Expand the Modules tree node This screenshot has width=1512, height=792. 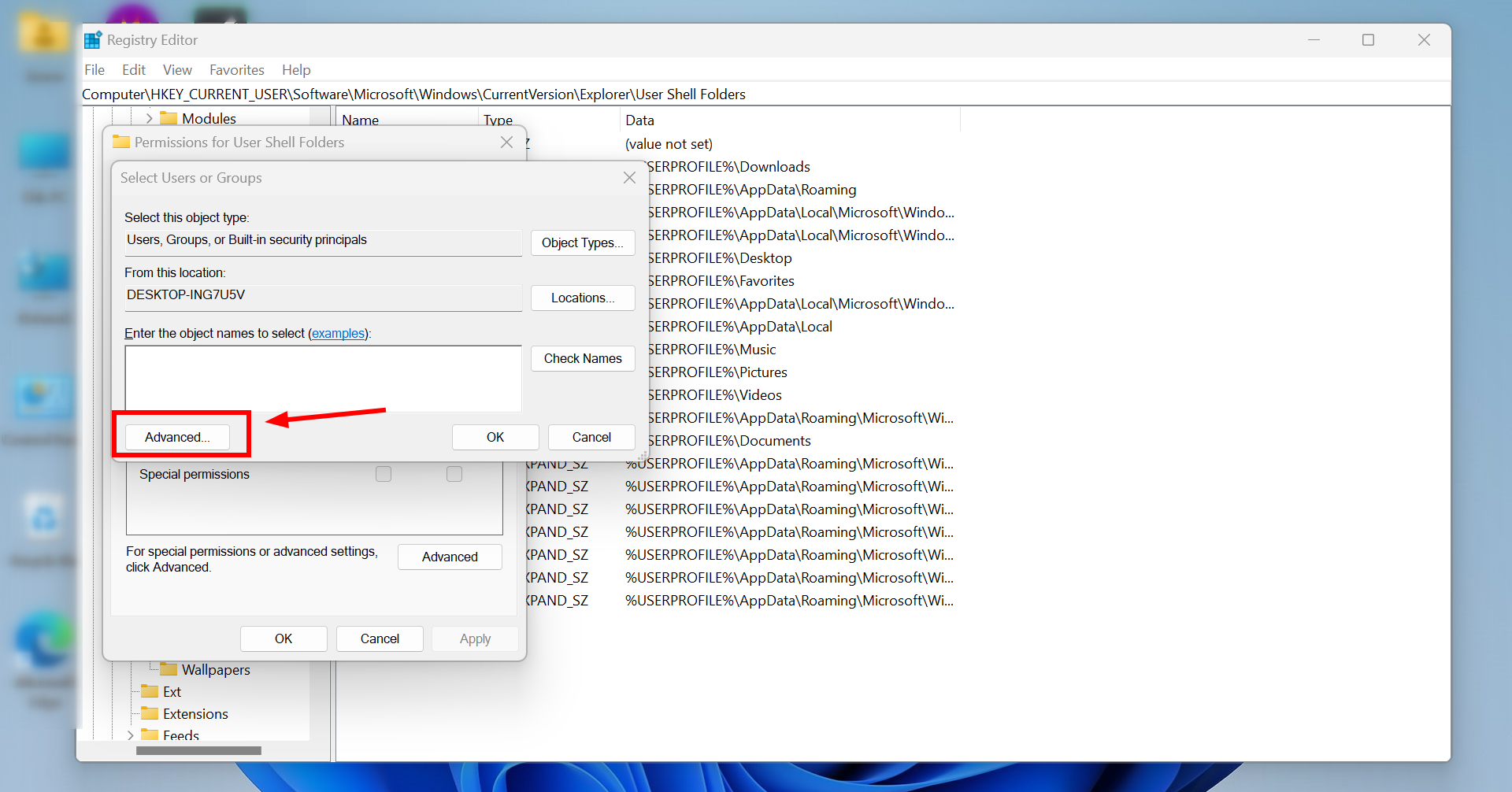[x=149, y=117]
